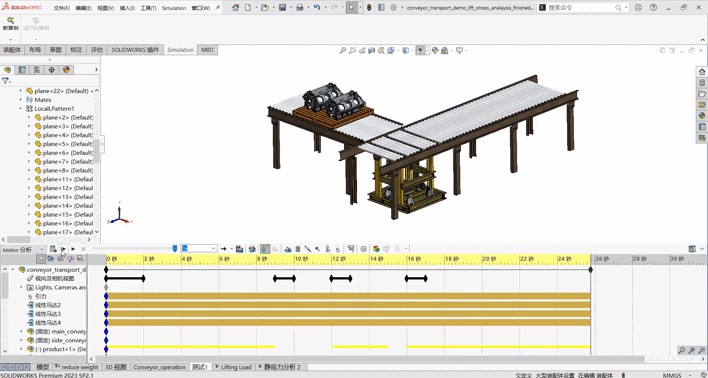The width and height of the screenshot is (708, 378).
Task: Stop playback in the Motion toolbar
Action: click(x=83, y=249)
